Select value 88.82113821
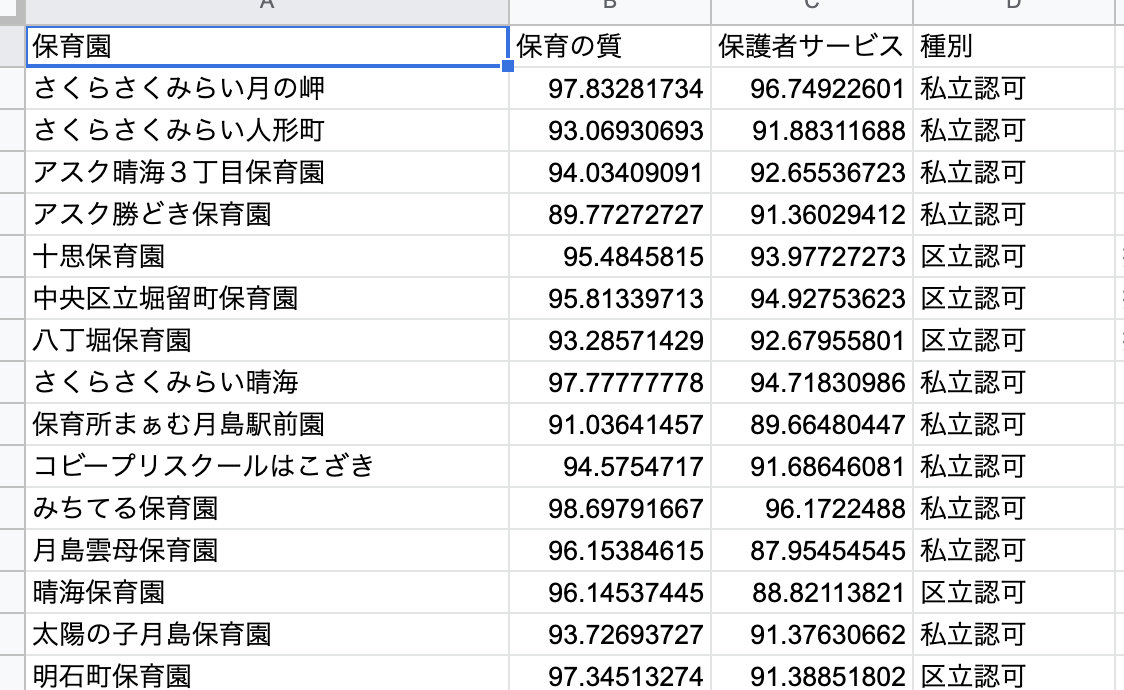 coord(811,593)
